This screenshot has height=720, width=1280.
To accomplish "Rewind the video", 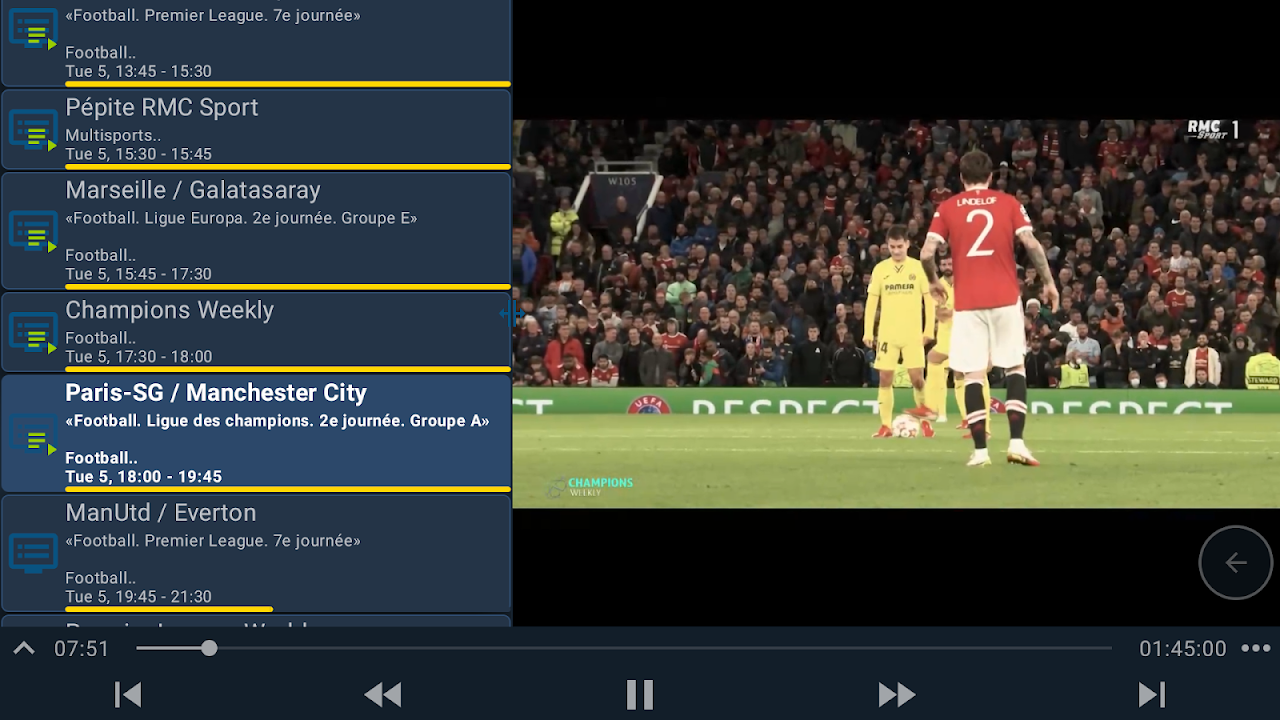I will tap(383, 694).
